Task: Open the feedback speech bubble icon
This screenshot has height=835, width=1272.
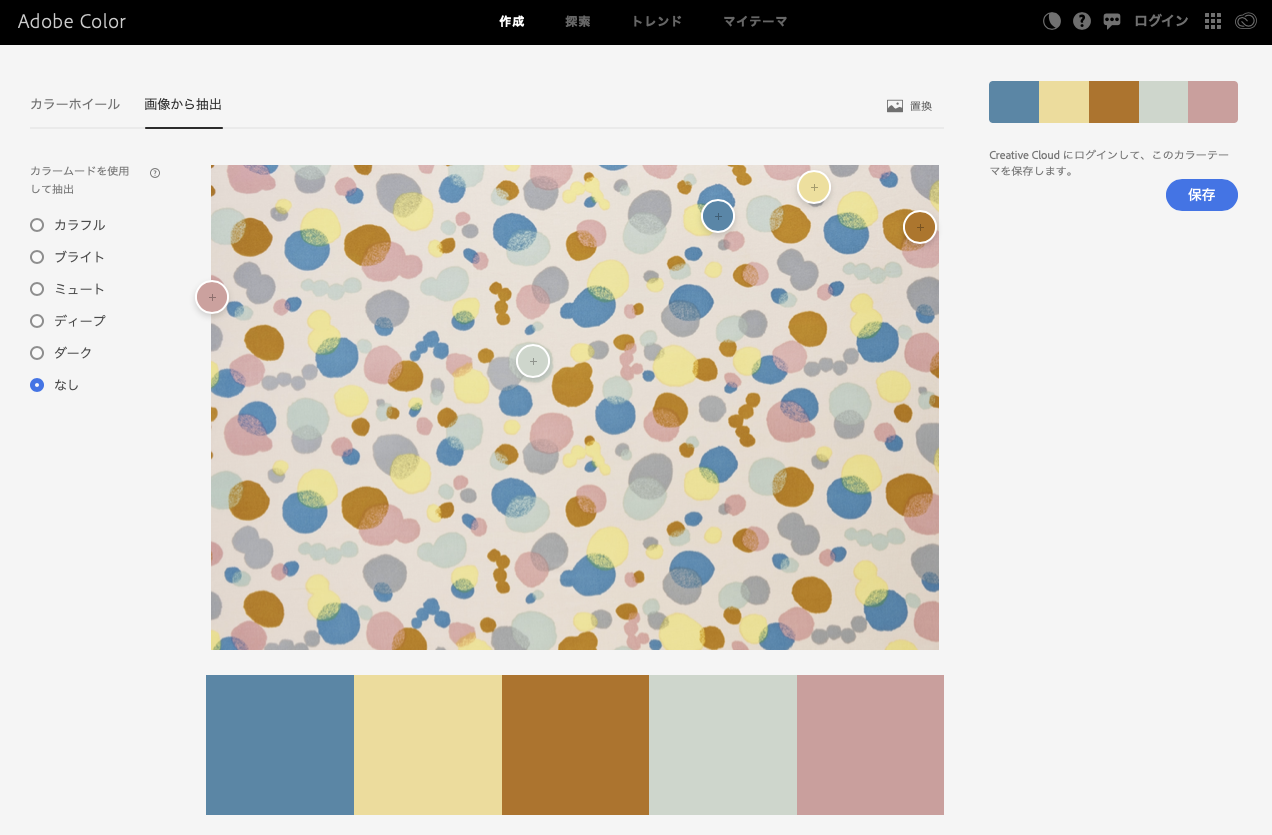Action: [x=1112, y=21]
